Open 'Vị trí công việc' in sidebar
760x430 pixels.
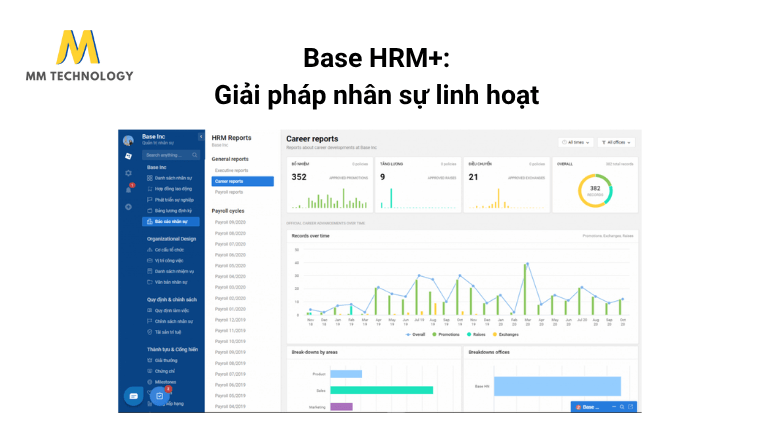(x=169, y=260)
